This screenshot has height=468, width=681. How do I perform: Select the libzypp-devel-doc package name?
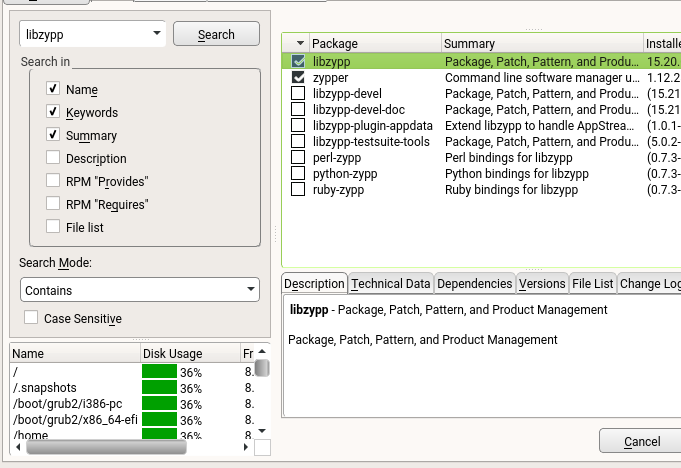pos(359,109)
